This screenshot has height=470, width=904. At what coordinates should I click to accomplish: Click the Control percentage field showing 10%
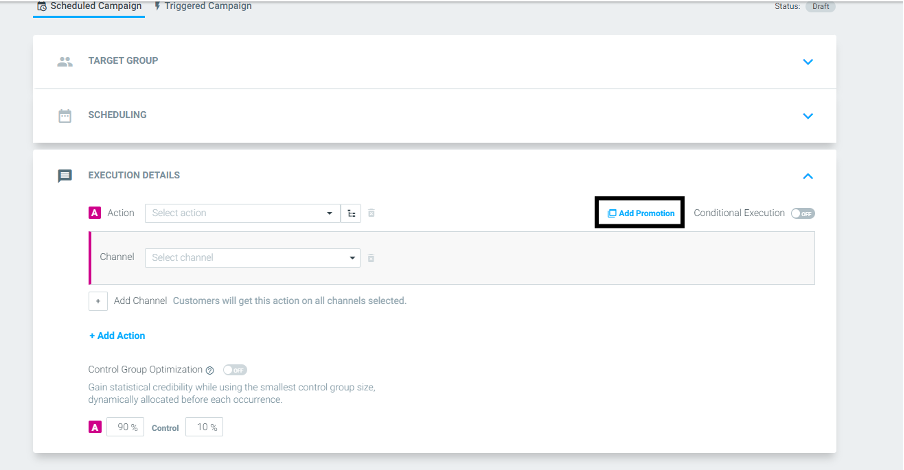point(204,427)
